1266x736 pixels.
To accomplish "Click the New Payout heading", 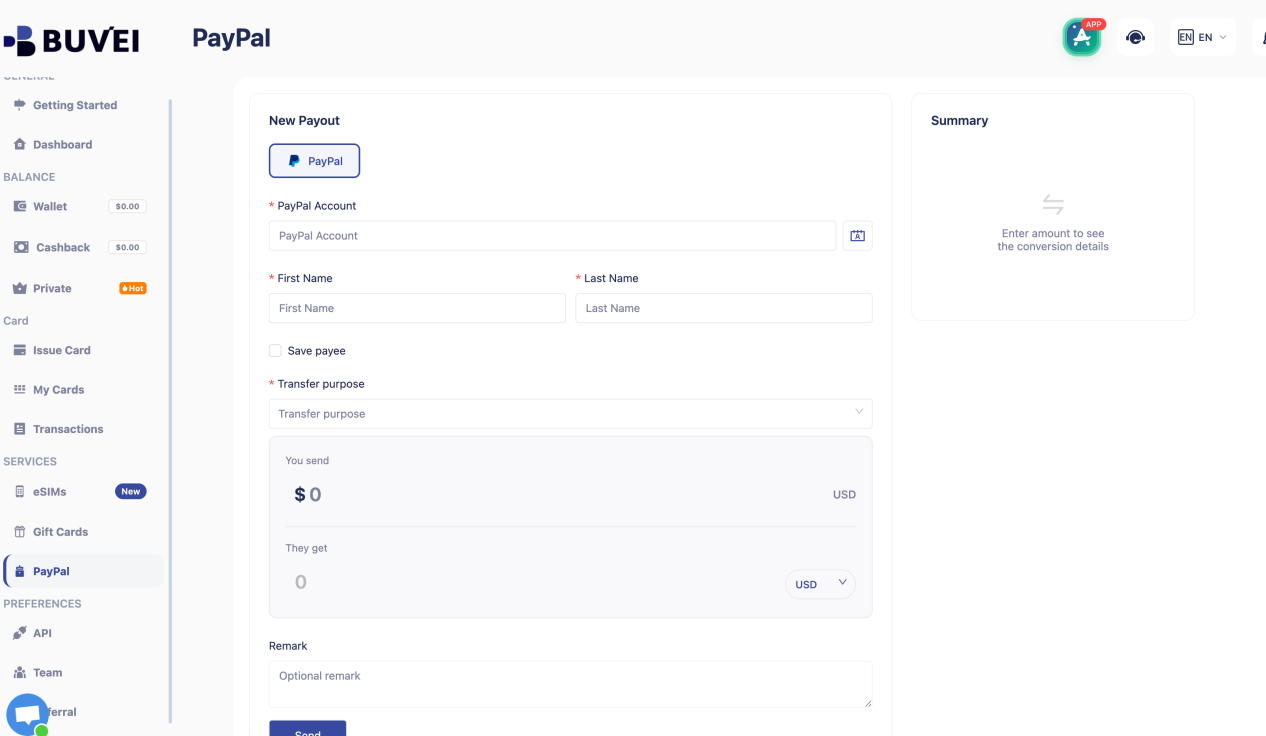I will coord(304,120).
